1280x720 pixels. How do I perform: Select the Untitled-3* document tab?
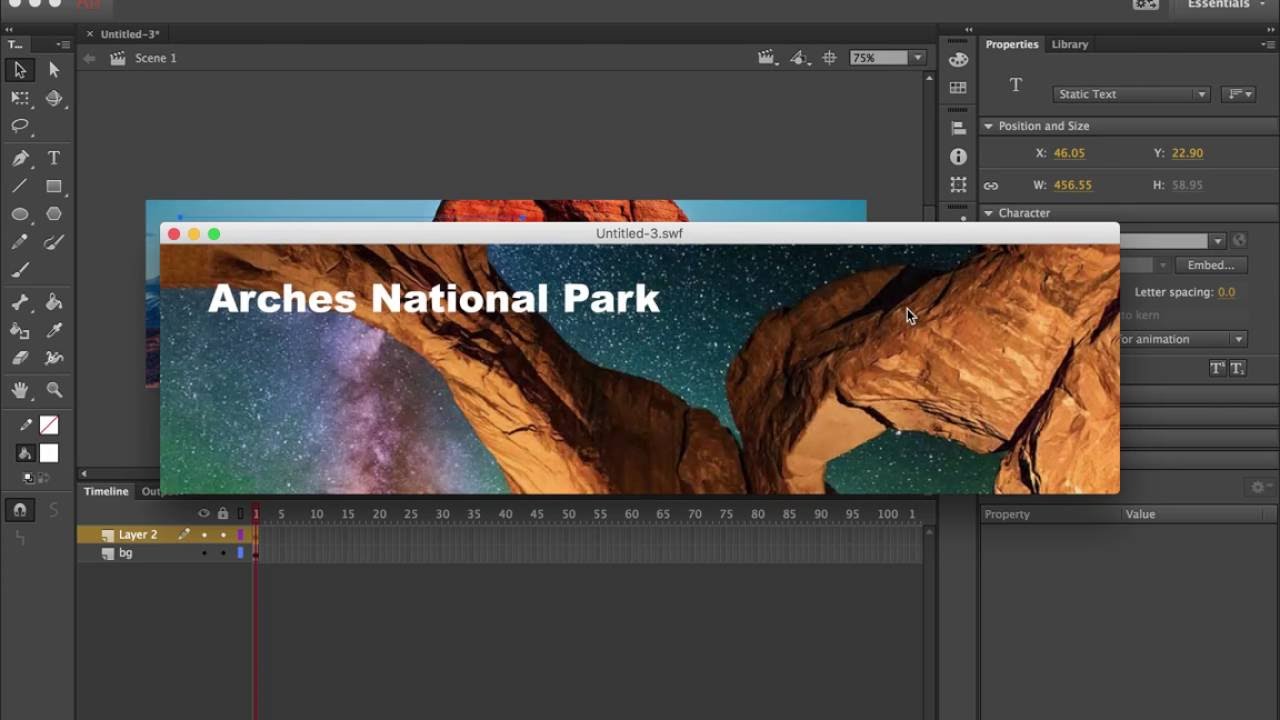tap(129, 34)
